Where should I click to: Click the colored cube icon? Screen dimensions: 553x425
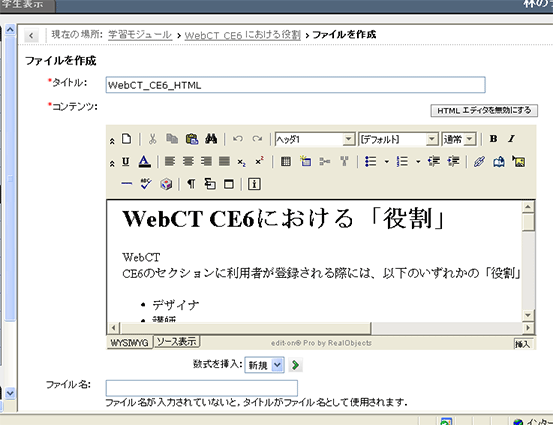coord(166,184)
